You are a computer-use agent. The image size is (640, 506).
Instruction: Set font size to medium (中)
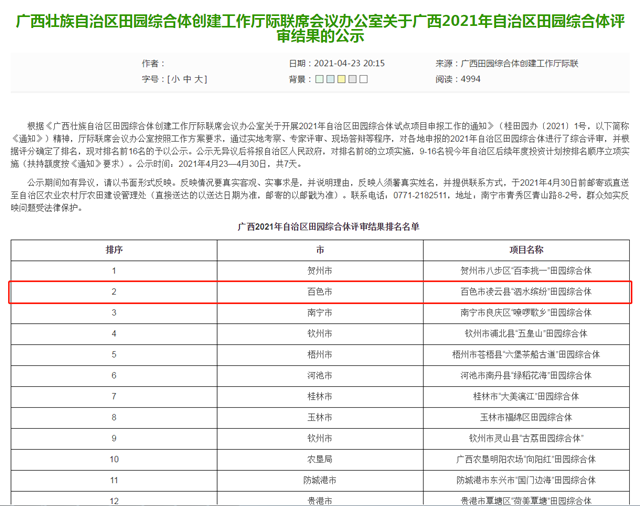(x=187, y=79)
